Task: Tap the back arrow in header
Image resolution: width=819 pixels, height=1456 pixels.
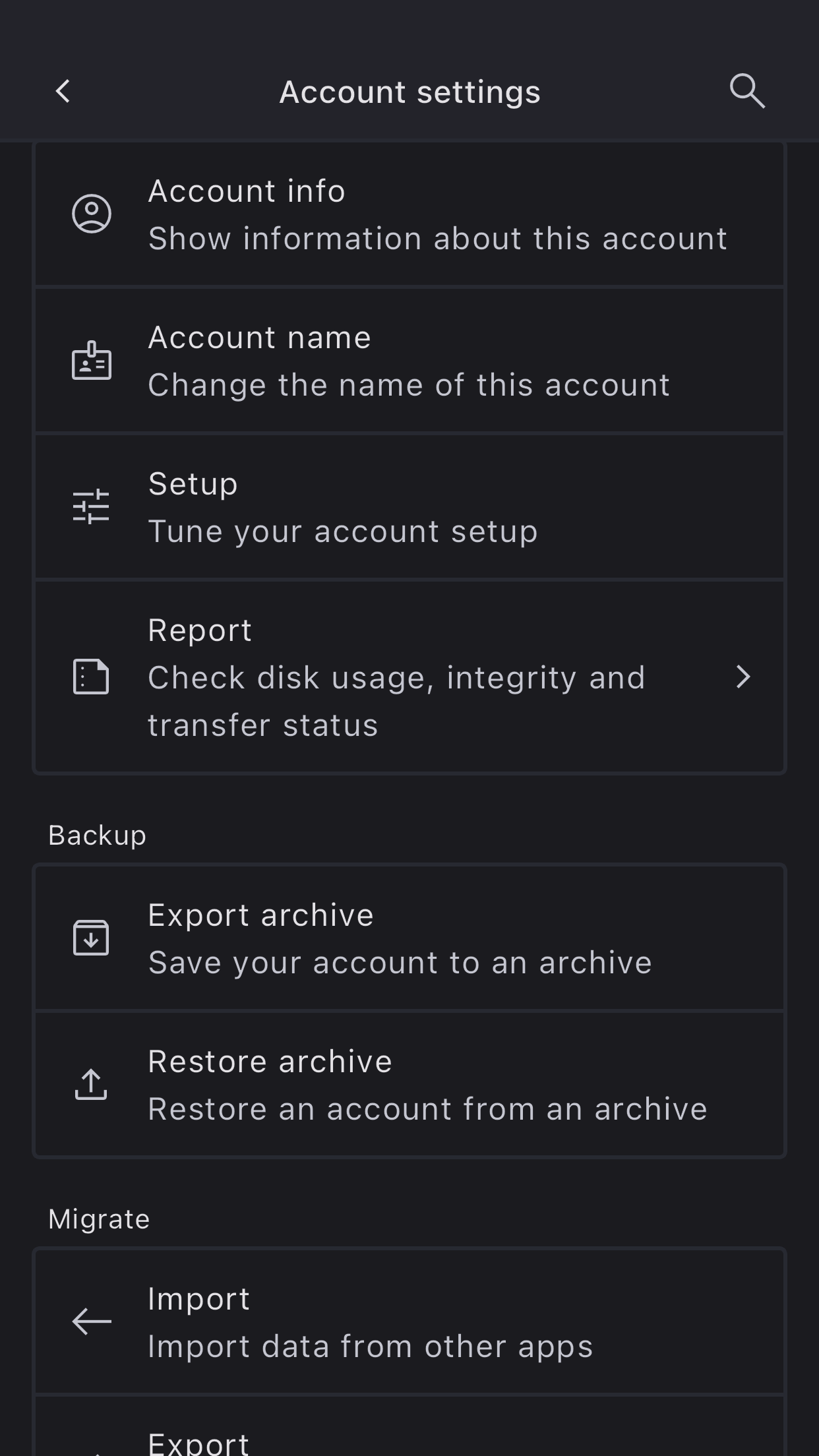Action: coord(63,92)
